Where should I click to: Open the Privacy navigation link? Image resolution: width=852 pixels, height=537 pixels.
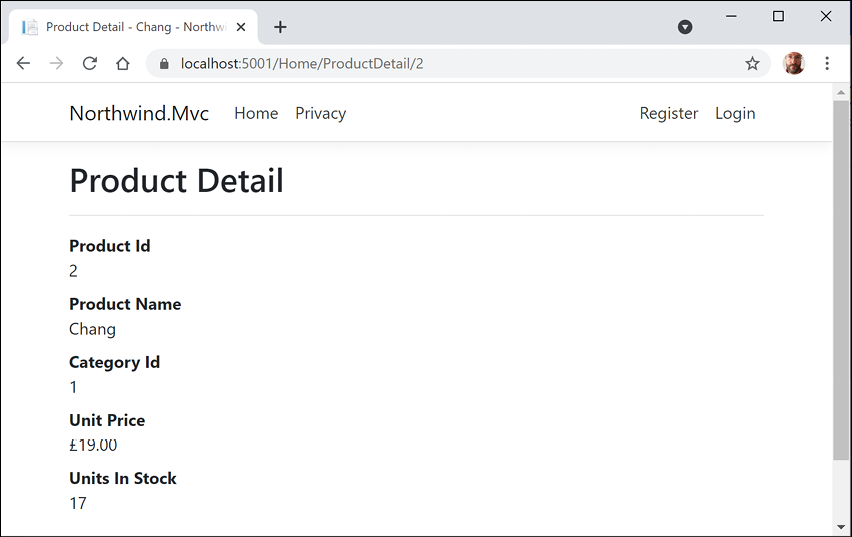pyautogui.click(x=320, y=113)
